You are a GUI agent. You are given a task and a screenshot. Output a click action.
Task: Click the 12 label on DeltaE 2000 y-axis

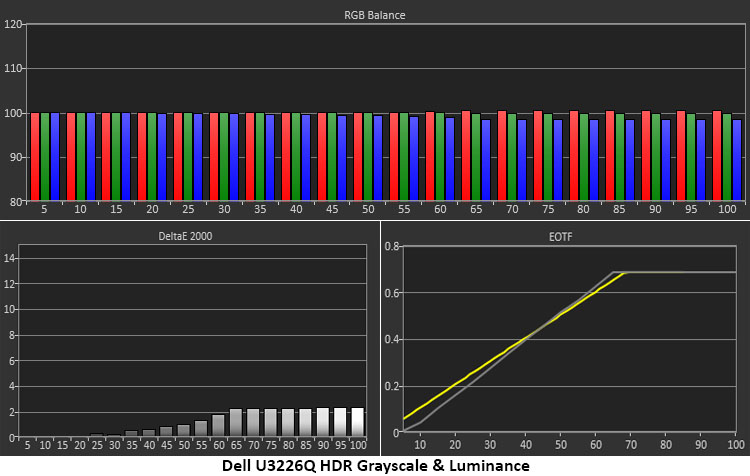coord(9,284)
